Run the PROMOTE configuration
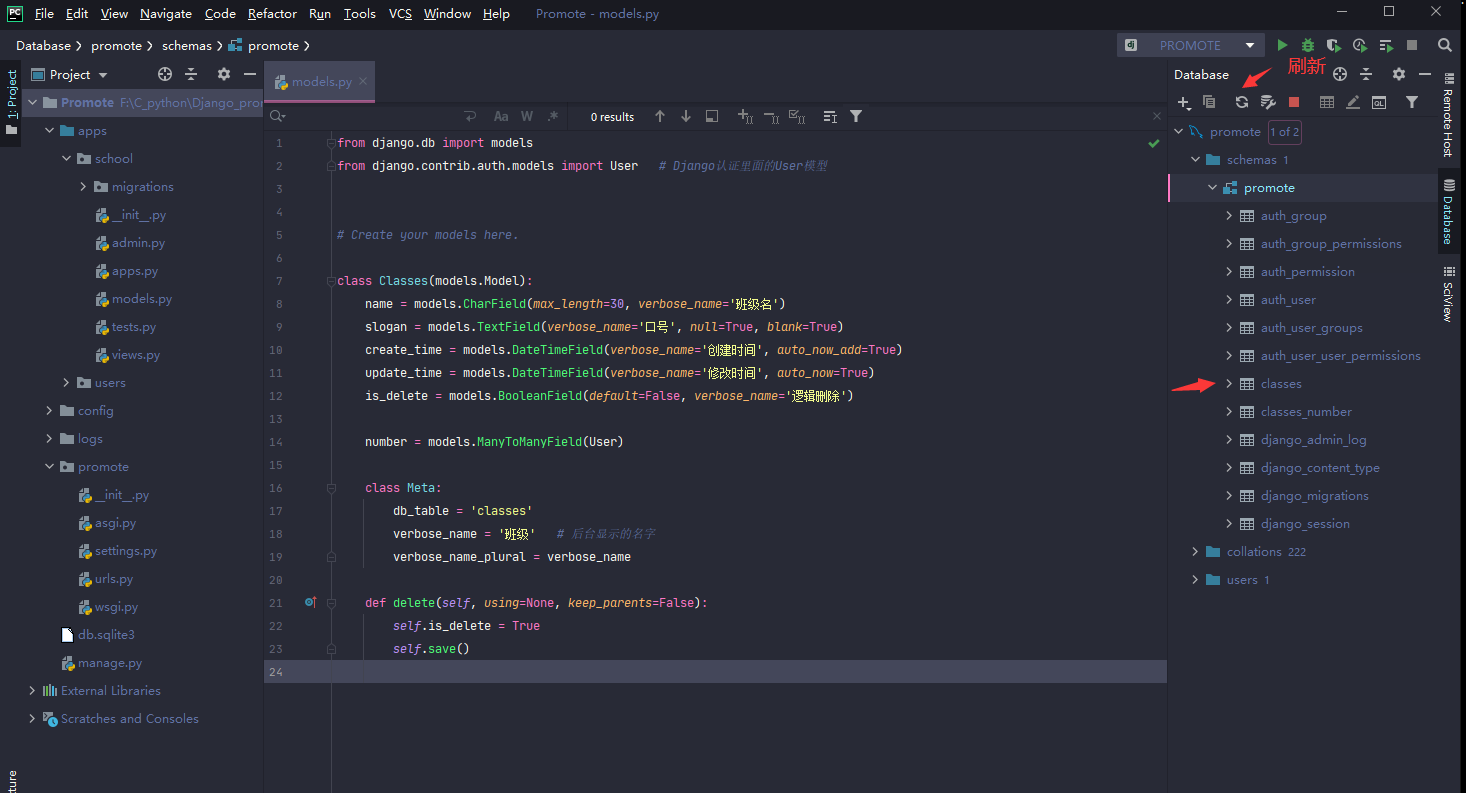This screenshot has height=793, width=1466. click(x=1282, y=45)
